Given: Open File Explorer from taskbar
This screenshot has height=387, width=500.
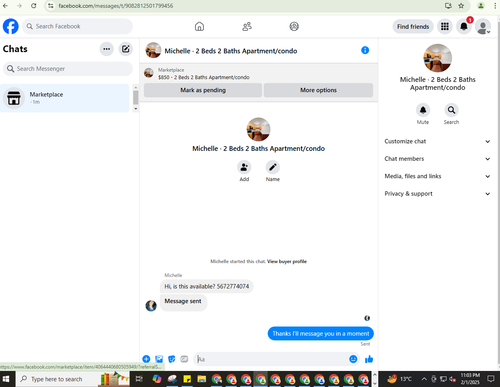Looking at the screenshot, I should 202,379.
